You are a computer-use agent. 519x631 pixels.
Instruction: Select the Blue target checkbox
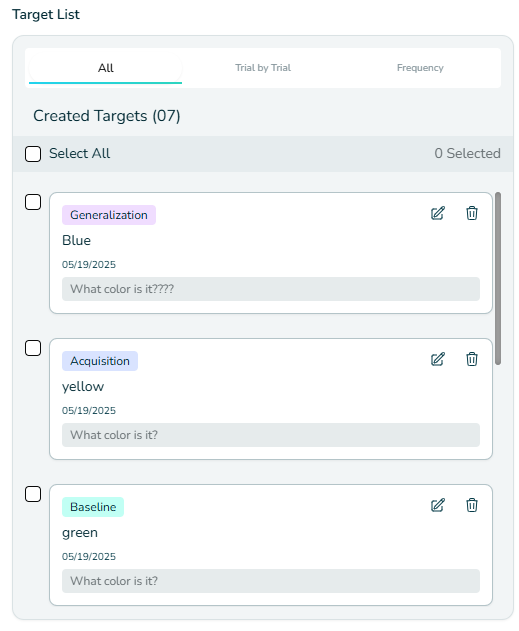click(x=33, y=202)
